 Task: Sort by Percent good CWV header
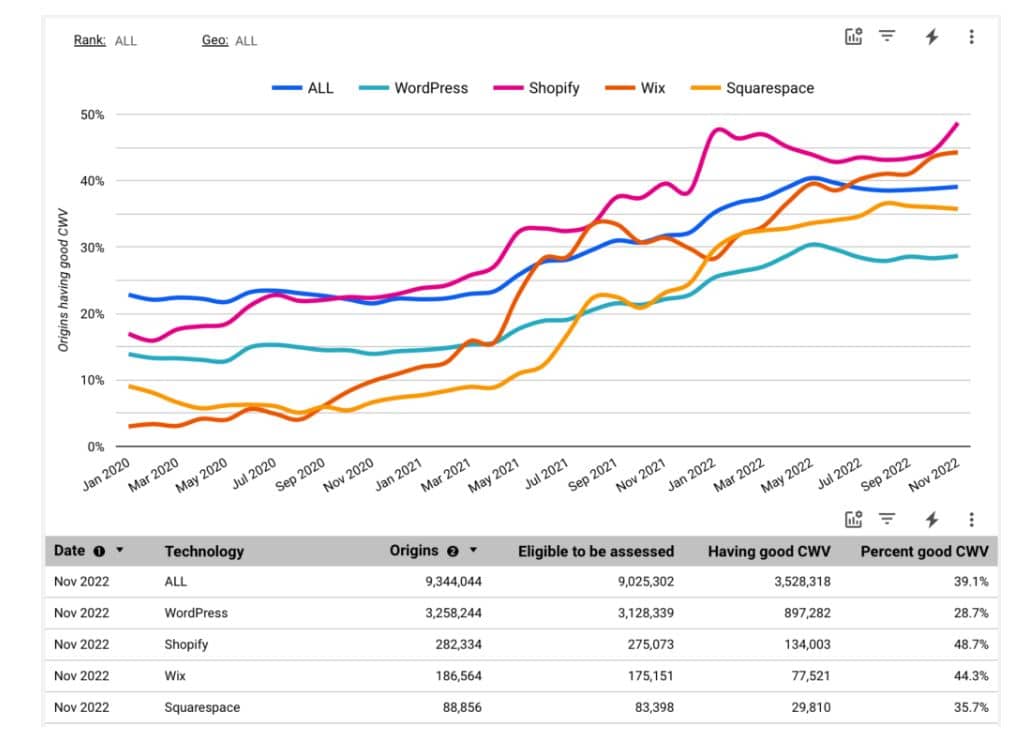pos(924,551)
